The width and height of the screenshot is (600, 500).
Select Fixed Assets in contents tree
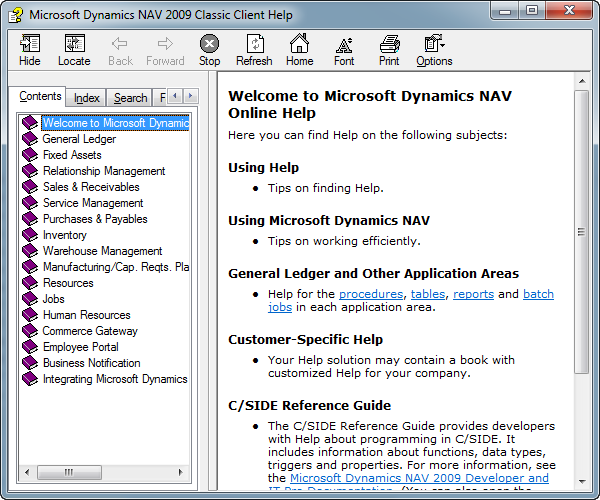pos(72,155)
